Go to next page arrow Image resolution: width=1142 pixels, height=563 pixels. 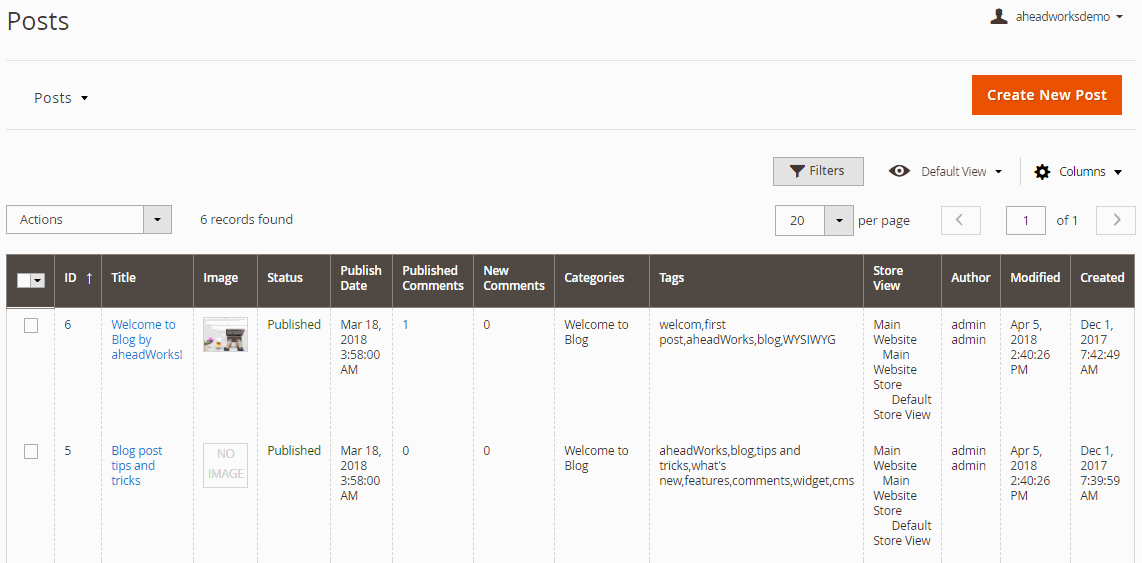(x=1115, y=220)
